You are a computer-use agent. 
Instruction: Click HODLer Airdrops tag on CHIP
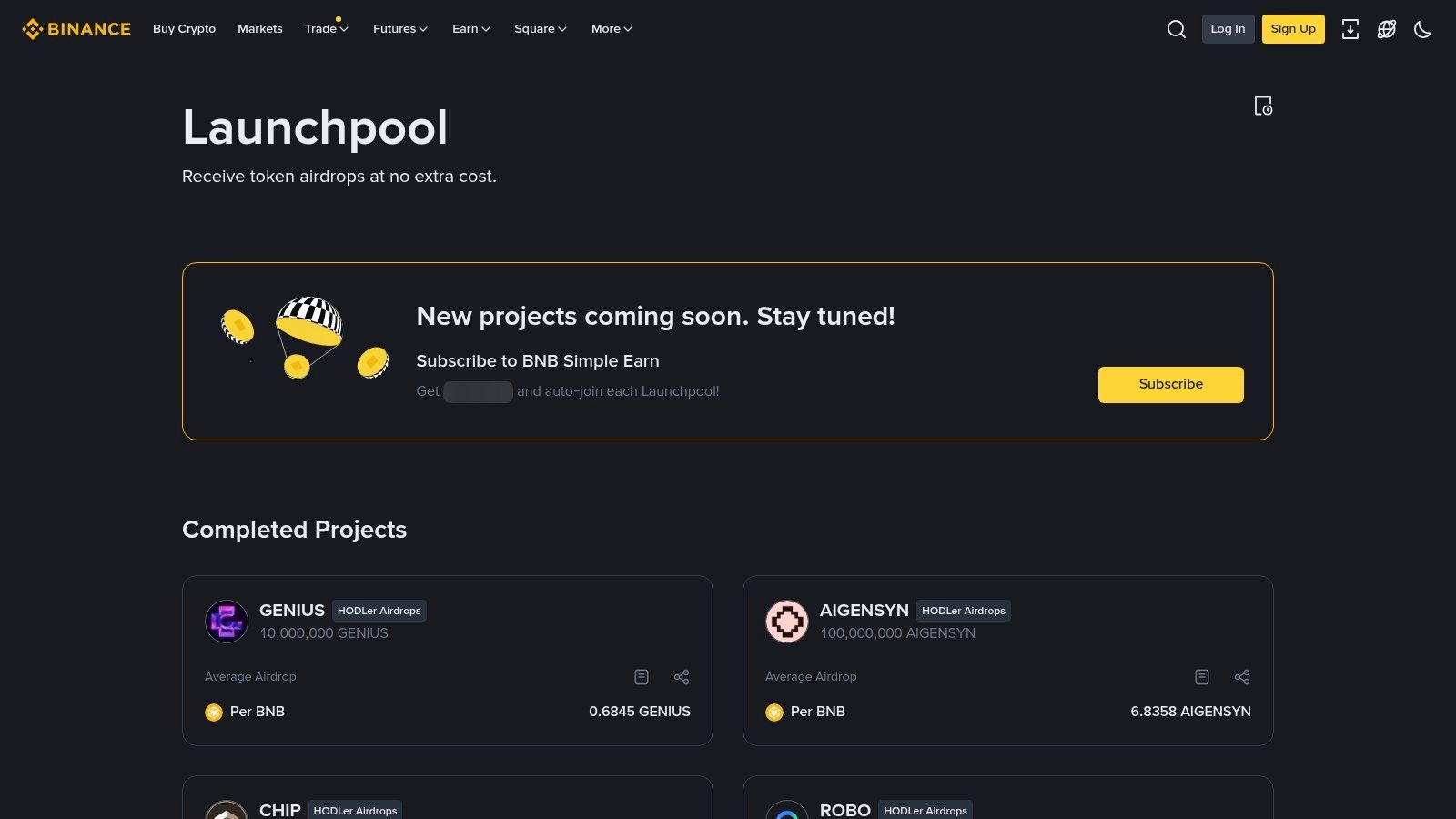(355, 810)
